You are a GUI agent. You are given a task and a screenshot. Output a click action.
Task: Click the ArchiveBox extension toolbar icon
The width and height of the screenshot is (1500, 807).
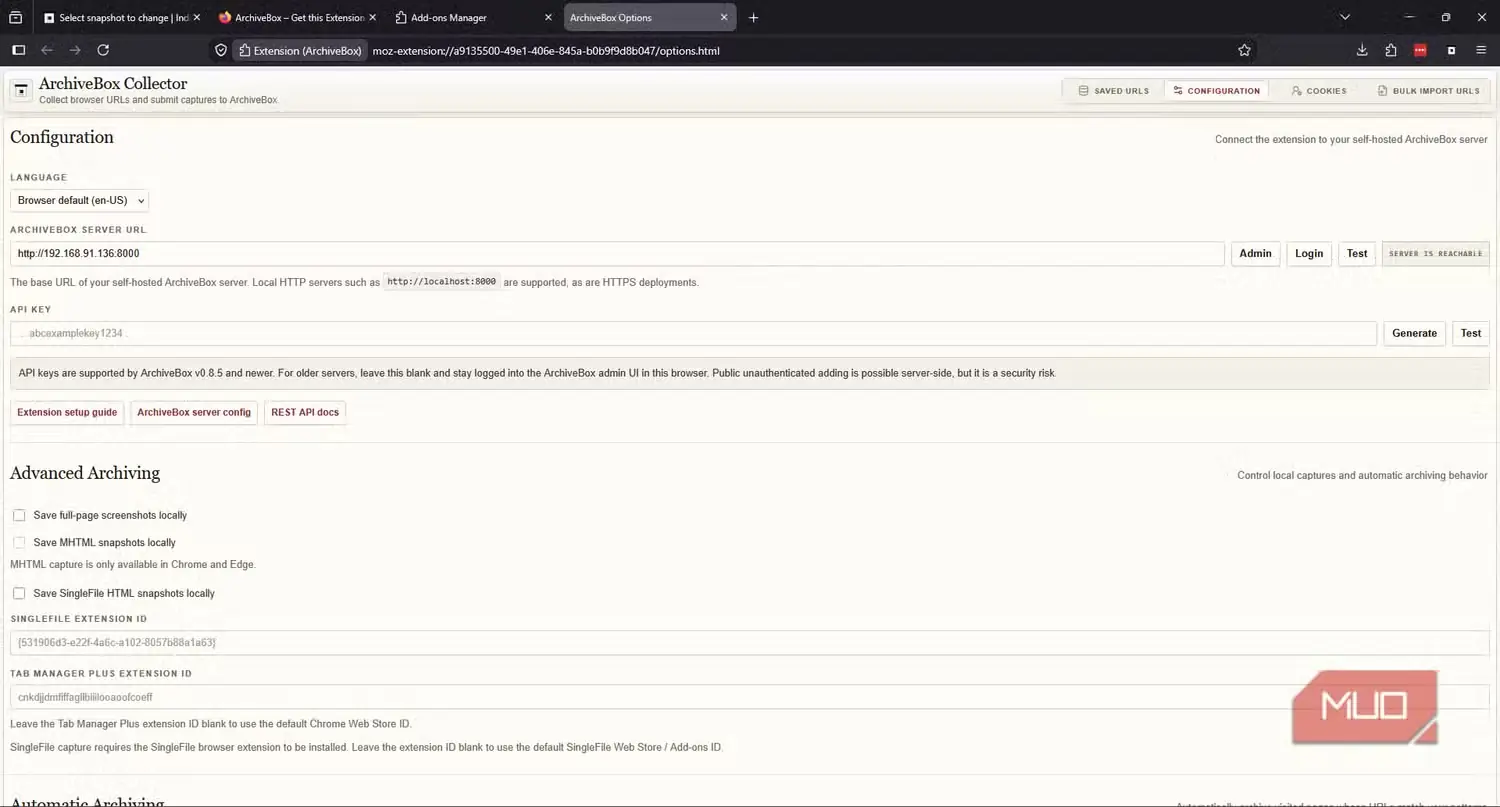[x=1451, y=50]
